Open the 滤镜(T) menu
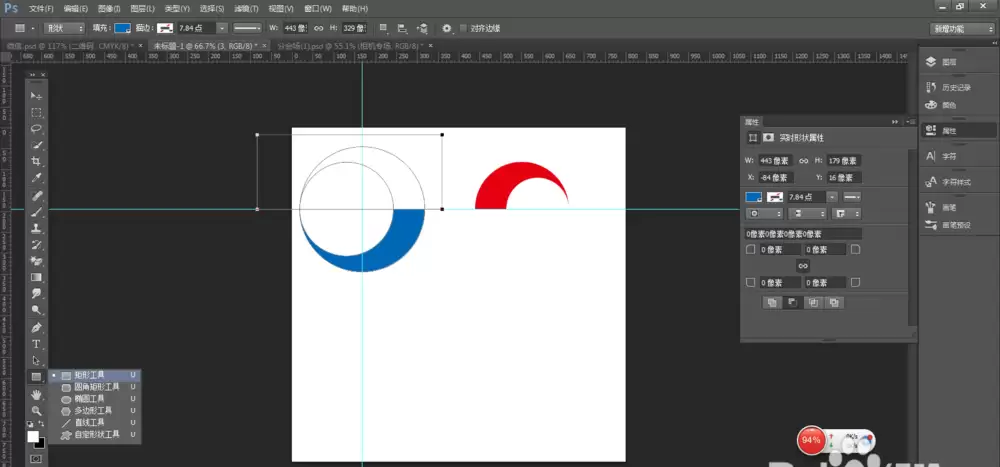The width and height of the screenshot is (1000, 467). tap(246, 9)
